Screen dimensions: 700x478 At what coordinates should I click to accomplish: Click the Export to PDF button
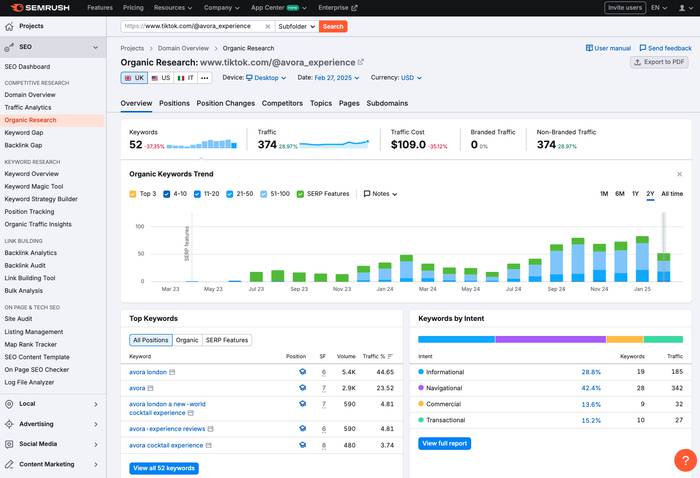659,62
